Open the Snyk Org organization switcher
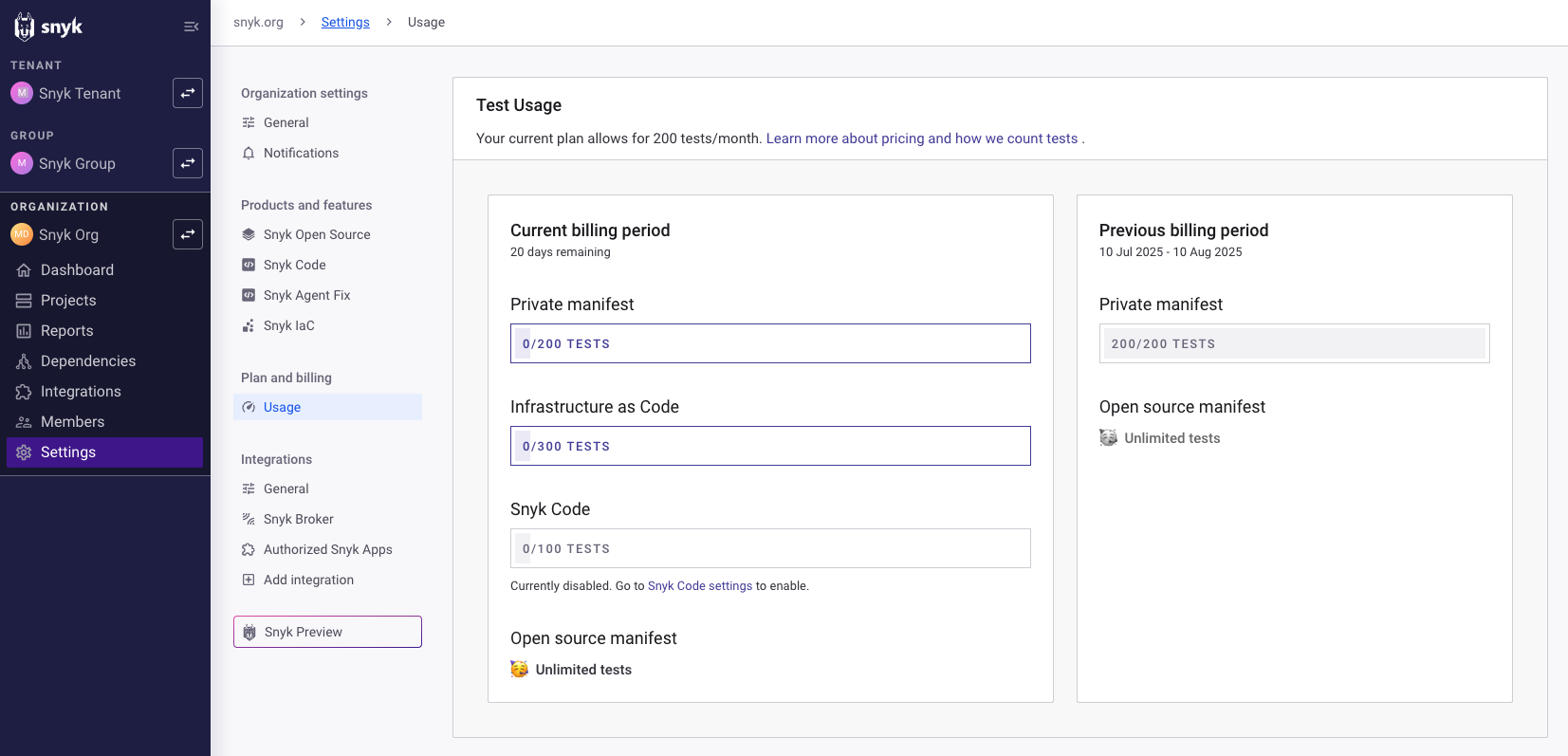This screenshot has height=756, width=1568. pyautogui.click(x=188, y=234)
